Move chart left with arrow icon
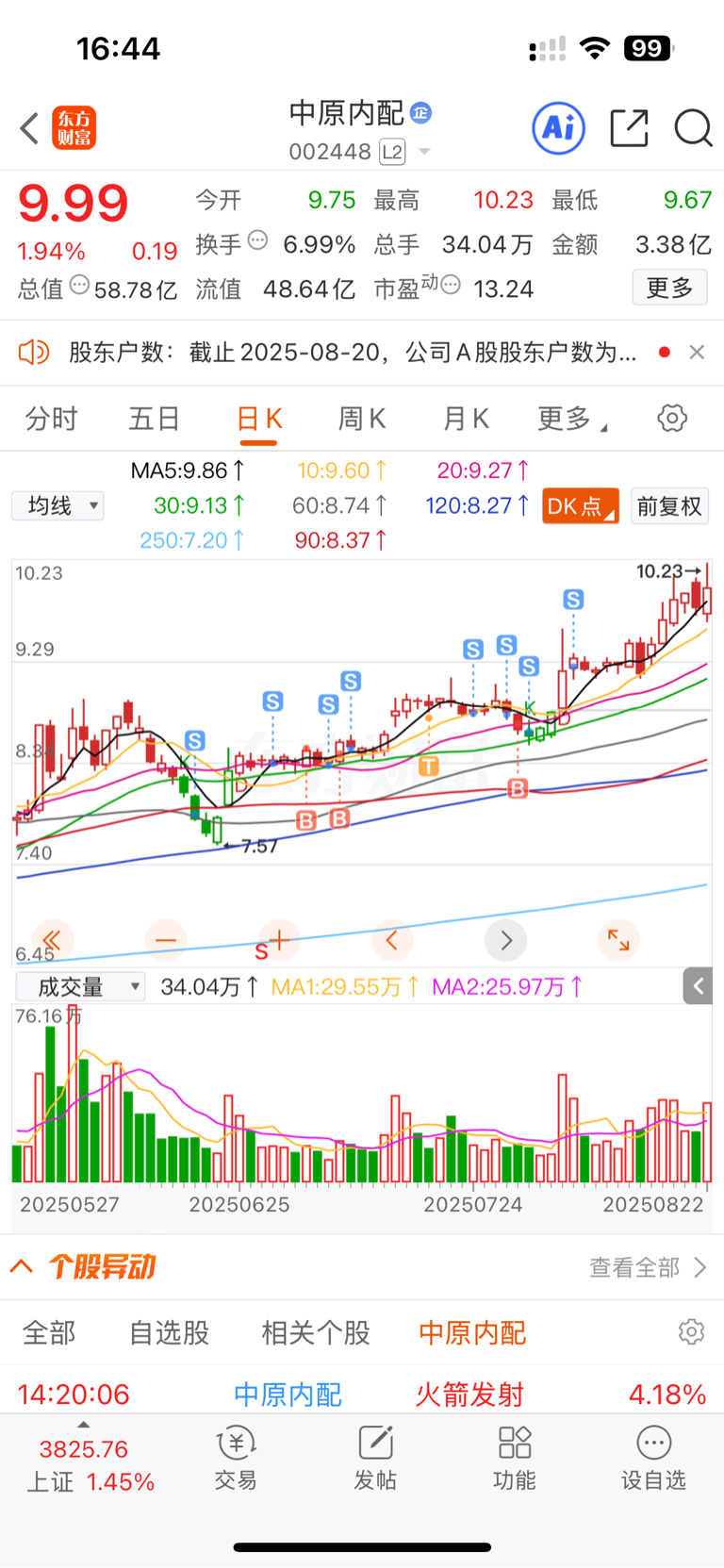This screenshot has width=724, height=1568. coord(392,940)
